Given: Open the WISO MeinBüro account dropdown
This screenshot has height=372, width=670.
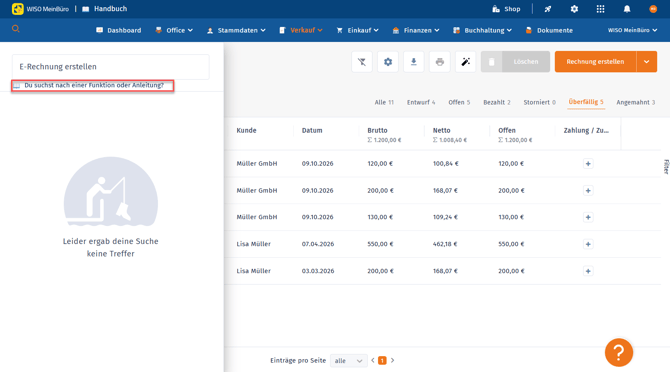Looking at the screenshot, I should click(x=632, y=30).
